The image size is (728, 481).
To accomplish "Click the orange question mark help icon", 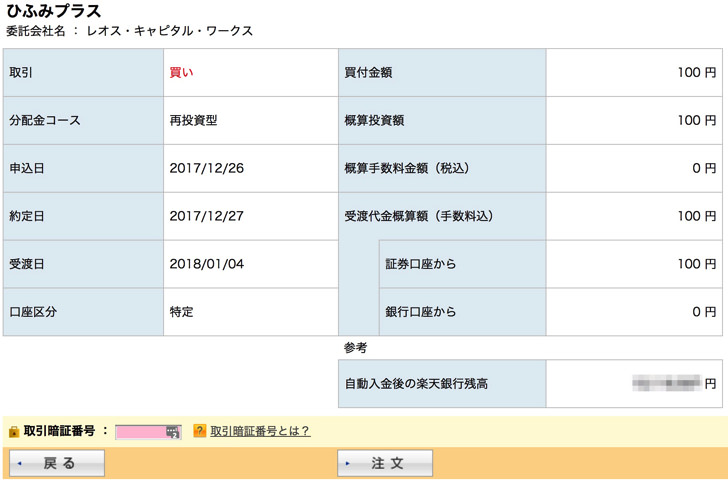I will [x=200, y=431].
